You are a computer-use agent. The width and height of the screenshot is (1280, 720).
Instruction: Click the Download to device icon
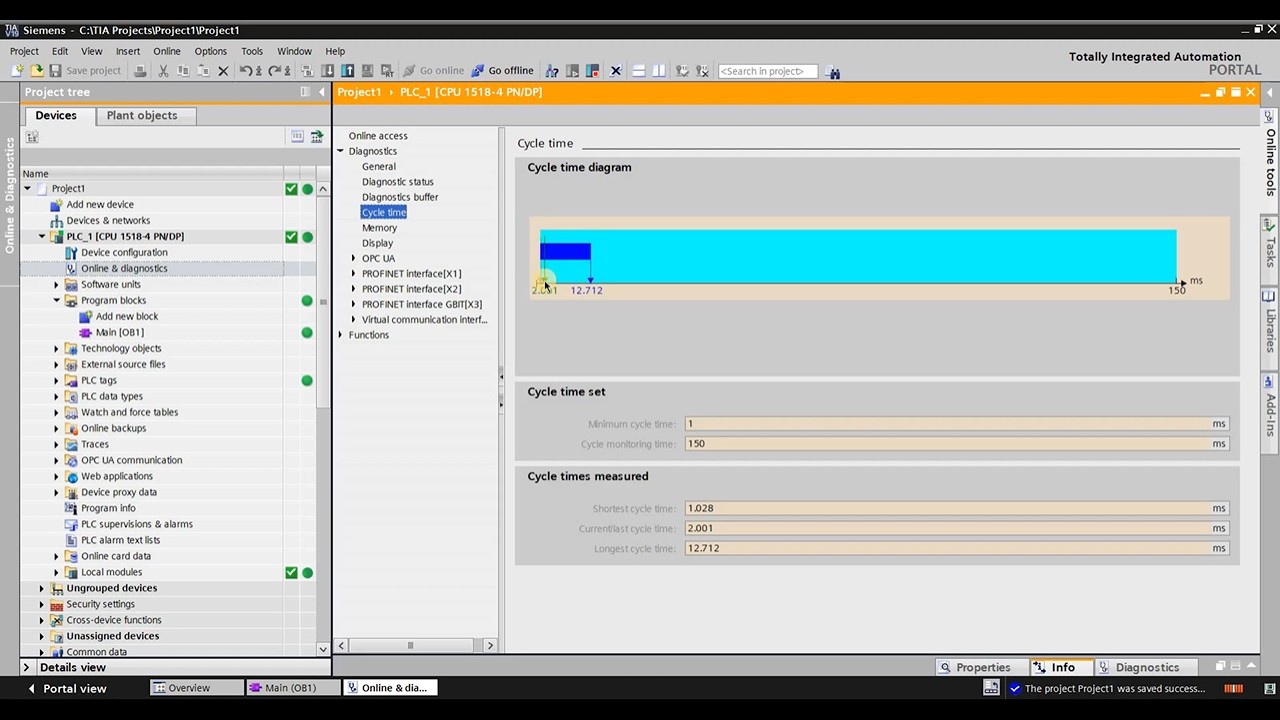[328, 71]
